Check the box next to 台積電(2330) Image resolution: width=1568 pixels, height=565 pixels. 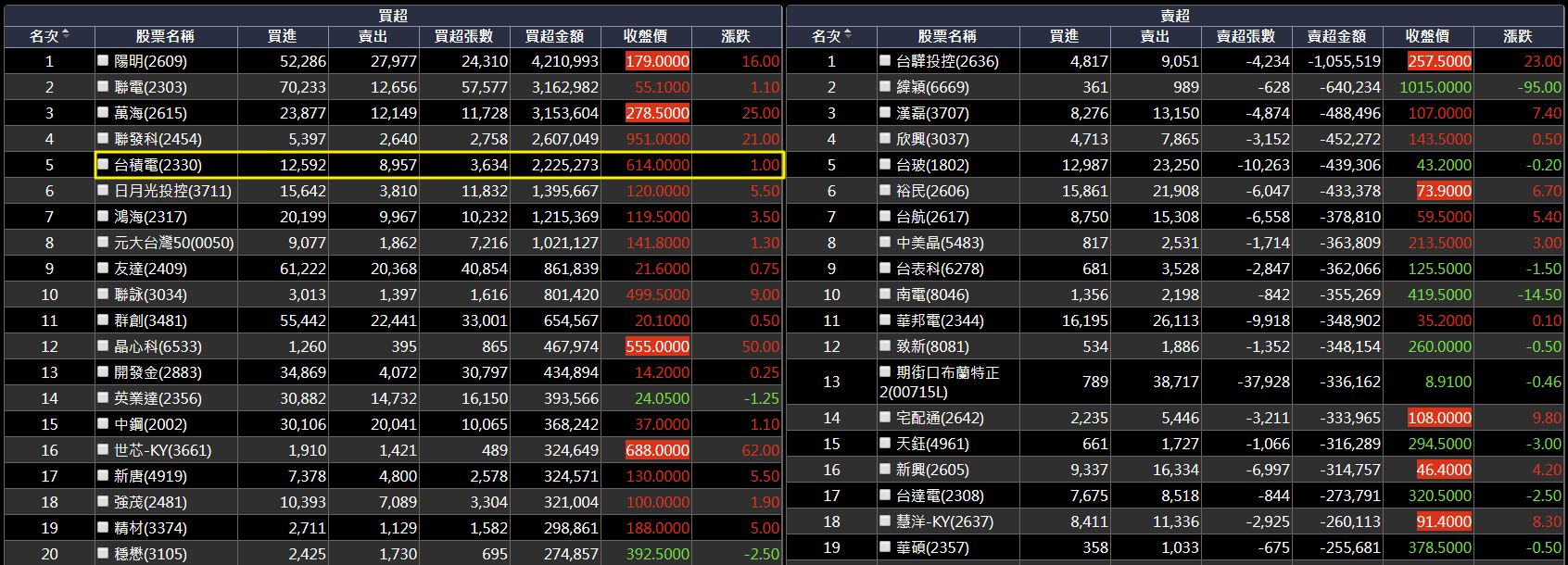pyautogui.click(x=104, y=164)
